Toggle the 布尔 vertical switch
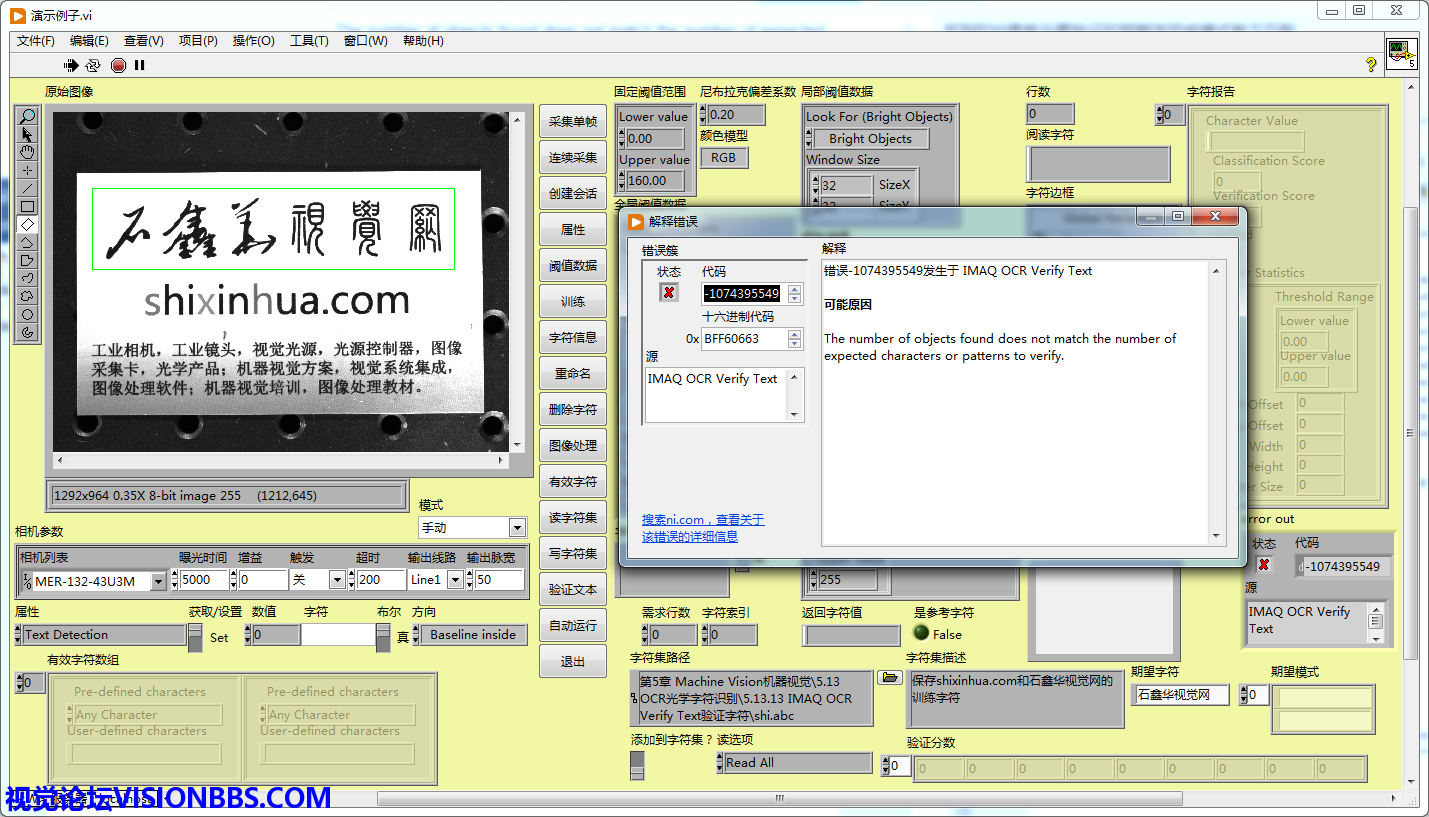Image resolution: width=1429 pixels, height=817 pixels. click(x=383, y=637)
